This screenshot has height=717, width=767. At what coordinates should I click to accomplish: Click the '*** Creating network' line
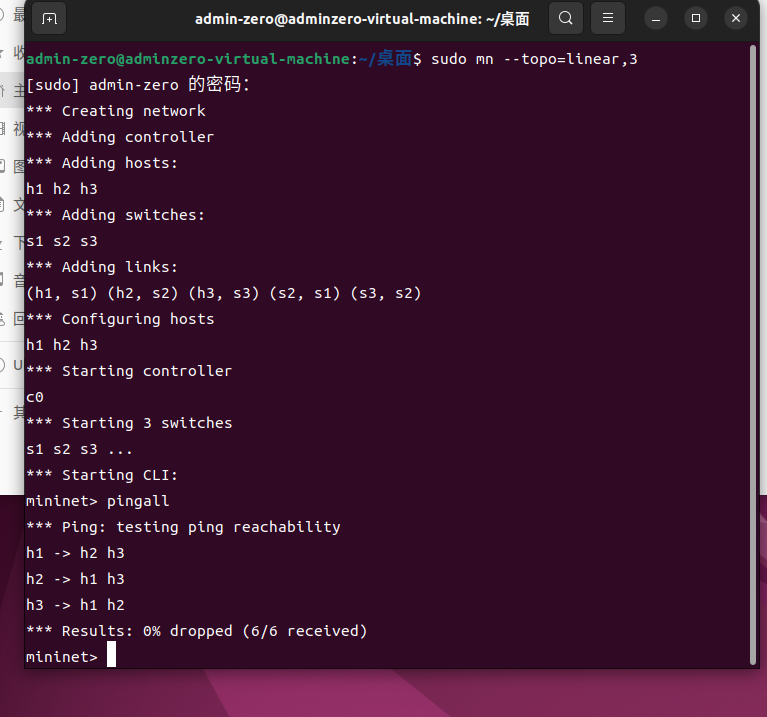(x=116, y=111)
